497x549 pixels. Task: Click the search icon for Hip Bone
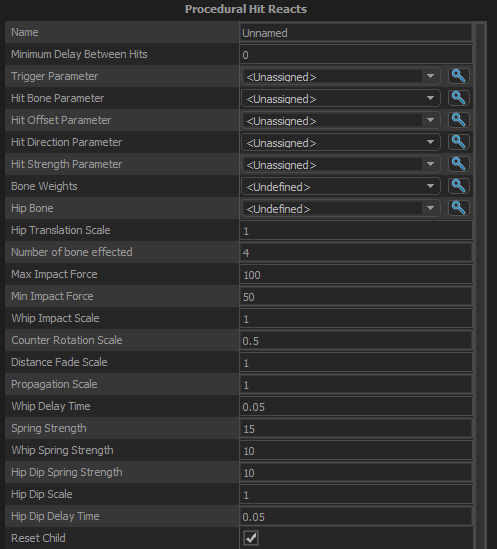[458, 208]
